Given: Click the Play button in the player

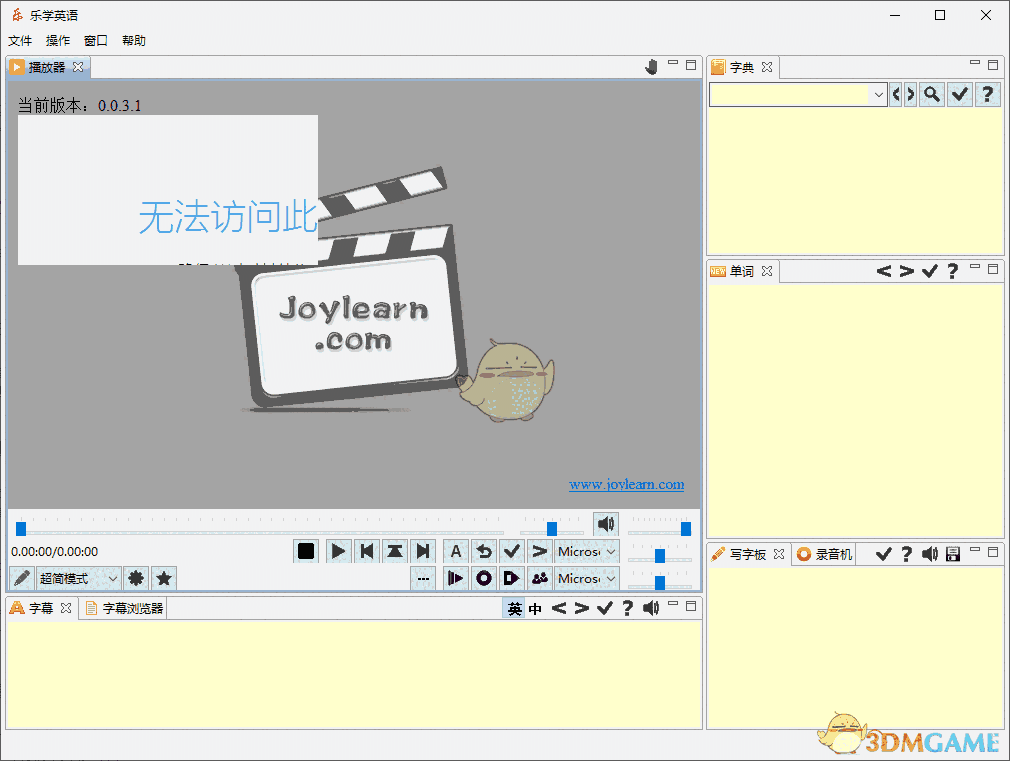Looking at the screenshot, I should click(x=338, y=551).
